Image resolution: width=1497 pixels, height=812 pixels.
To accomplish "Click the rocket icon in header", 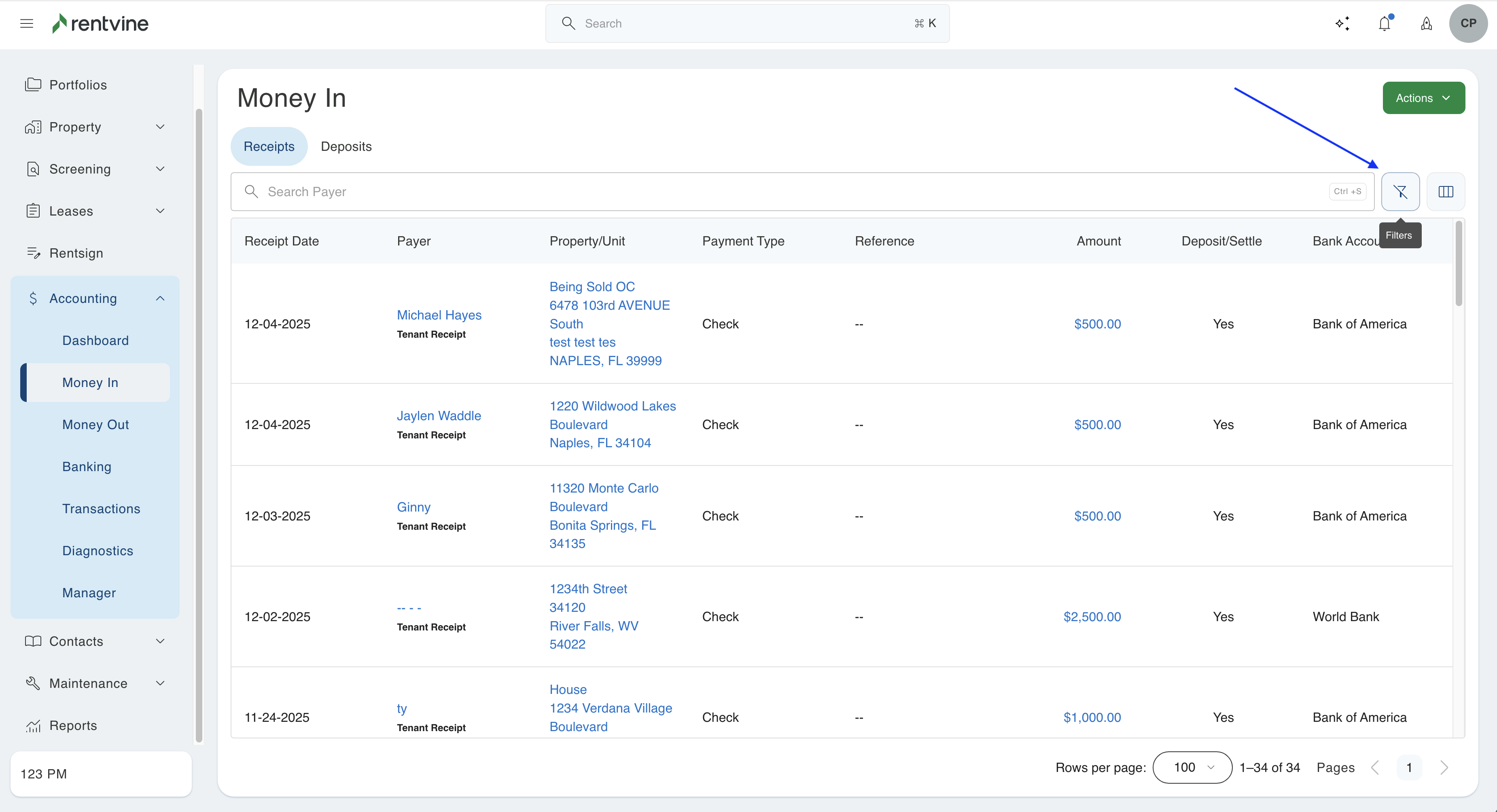I will pyautogui.click(x=1426, y=23).
